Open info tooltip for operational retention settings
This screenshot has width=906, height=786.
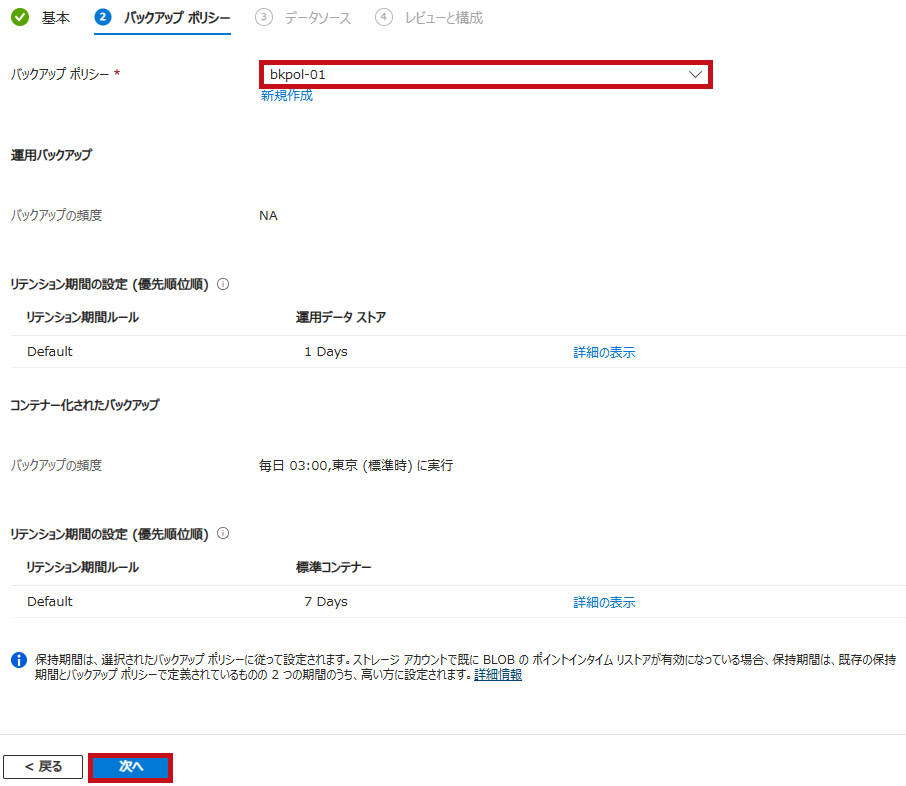223,284
